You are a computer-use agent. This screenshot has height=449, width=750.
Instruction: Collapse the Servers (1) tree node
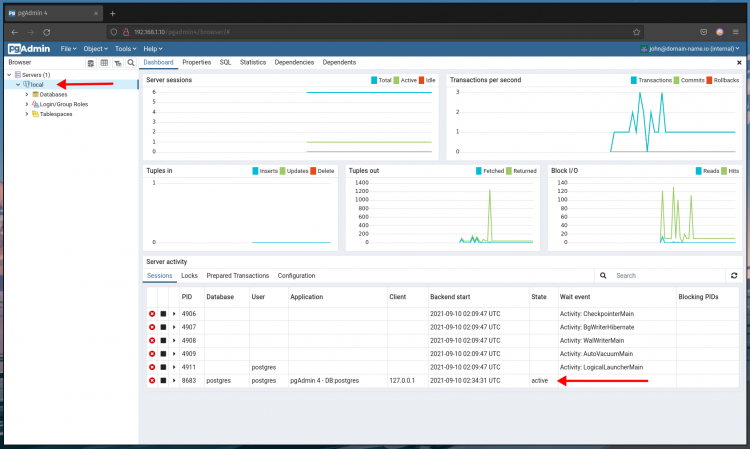(x=9, y=75)
